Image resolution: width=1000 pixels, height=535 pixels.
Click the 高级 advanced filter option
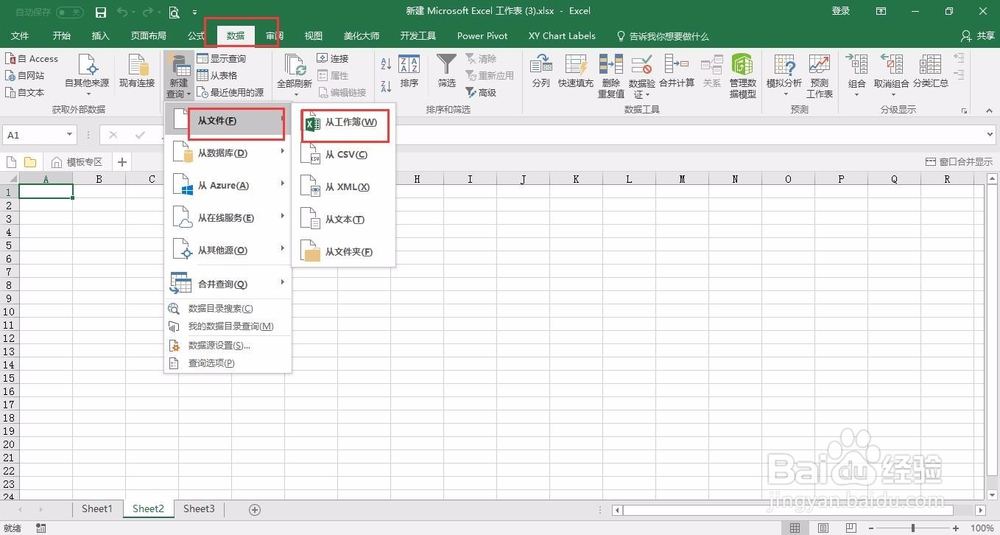tap(481, 92)
